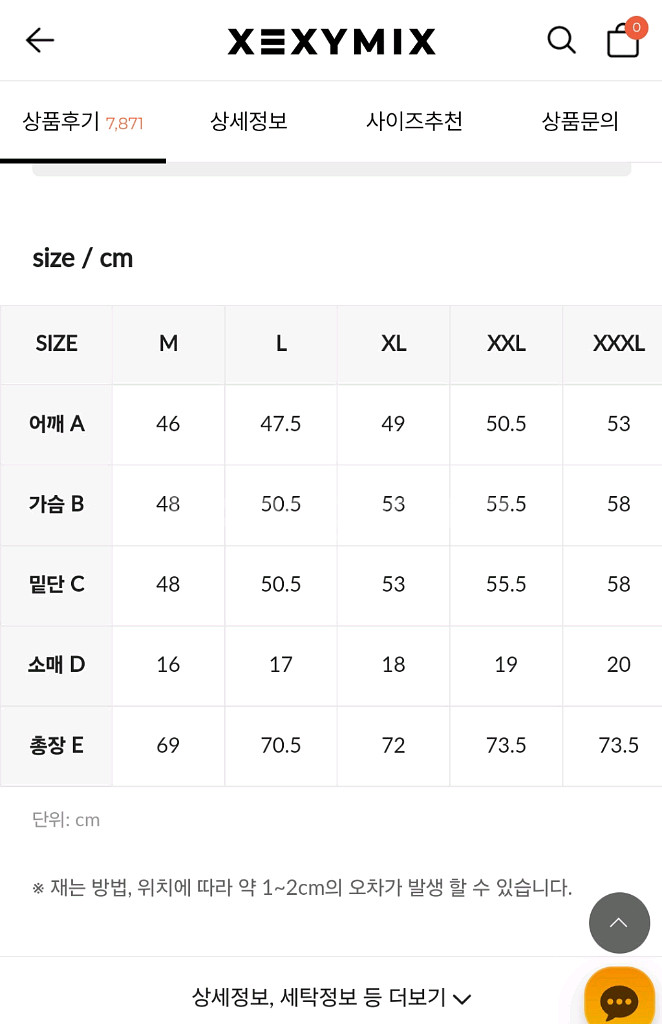Tap the 소매 D row label
Viewport: 662px width, 1024px height.
tap(57, 665)
